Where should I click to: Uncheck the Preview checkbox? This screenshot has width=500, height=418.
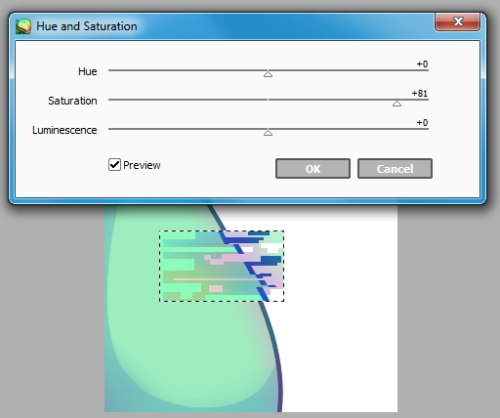click(114, 165)
